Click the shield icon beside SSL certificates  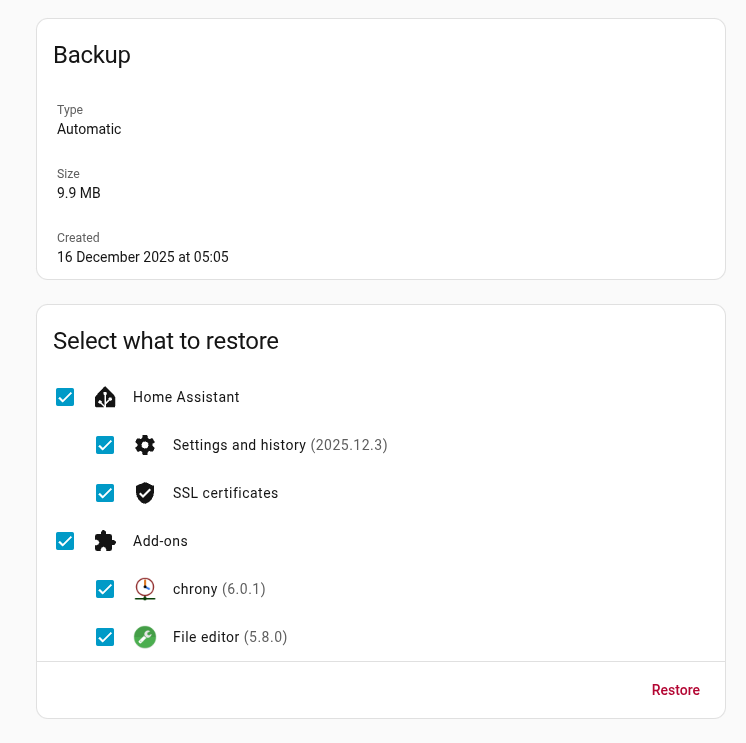tap(145, 493)
